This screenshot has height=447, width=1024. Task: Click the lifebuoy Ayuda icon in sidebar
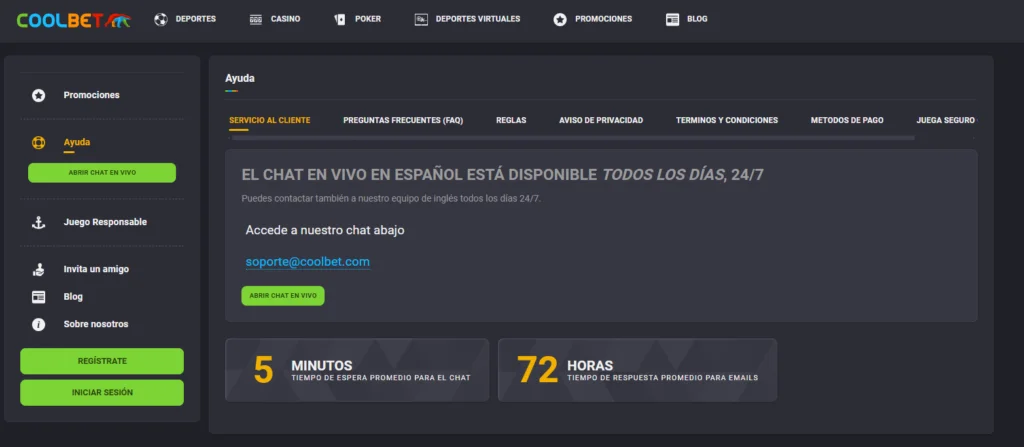click(x=39, y=143)
